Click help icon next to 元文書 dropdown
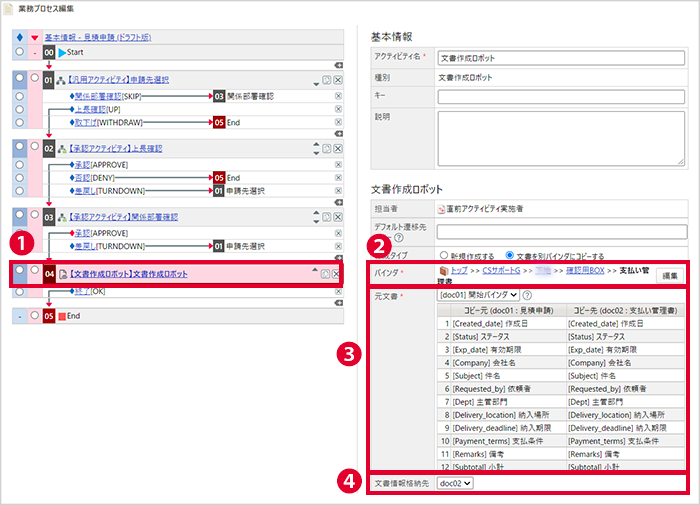The width and height of the screenshot is (700, 505). pyautogui.click(x=527, y=295)
